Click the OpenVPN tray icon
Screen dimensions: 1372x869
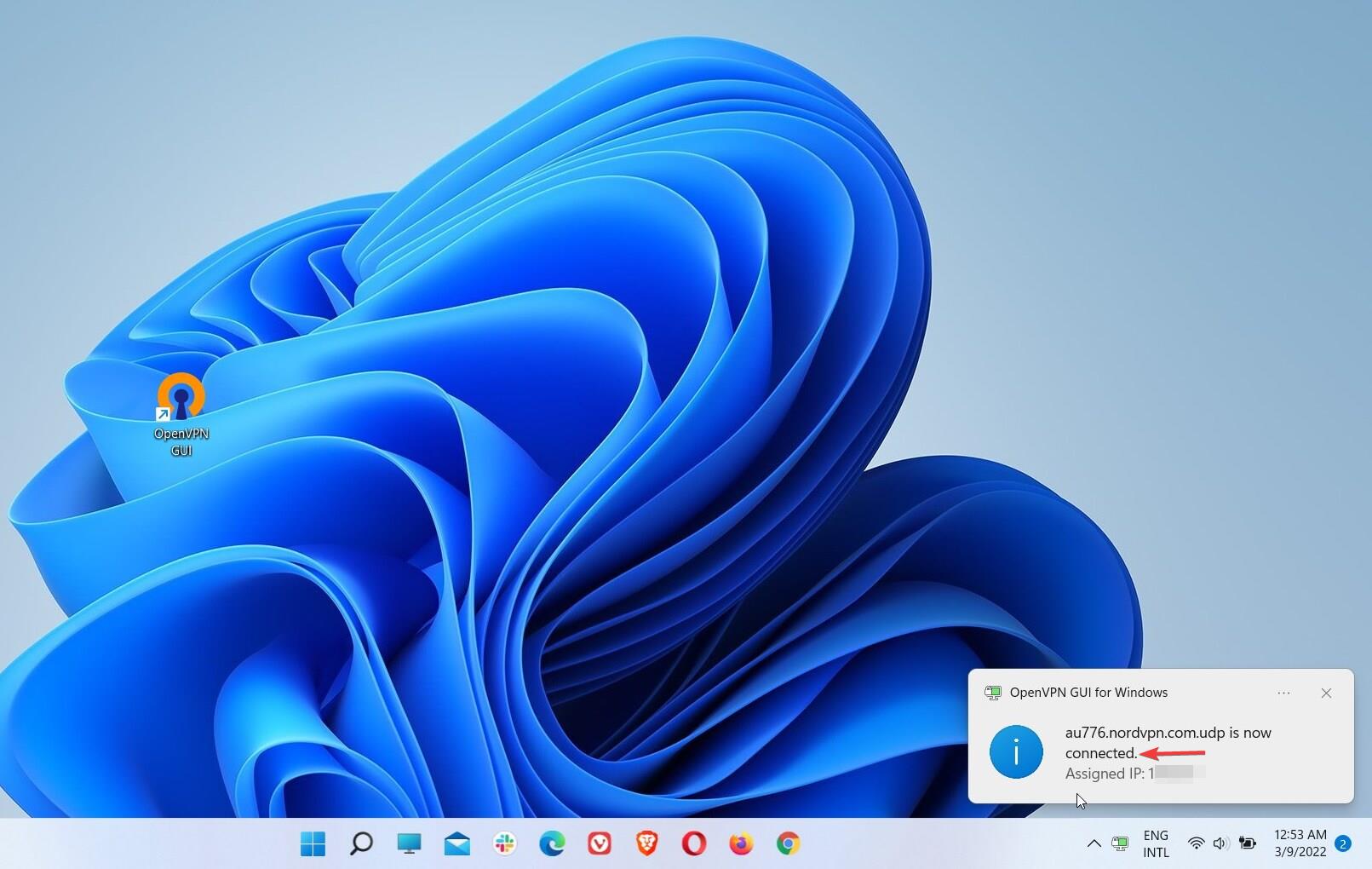pyautogui.click(x=1120, y=843)
